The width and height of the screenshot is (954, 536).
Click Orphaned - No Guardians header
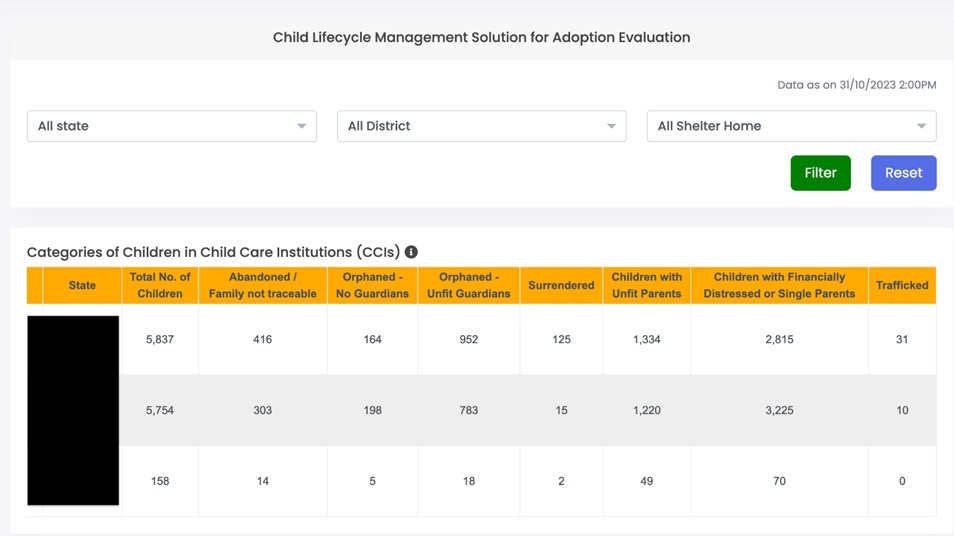[372, 285]
